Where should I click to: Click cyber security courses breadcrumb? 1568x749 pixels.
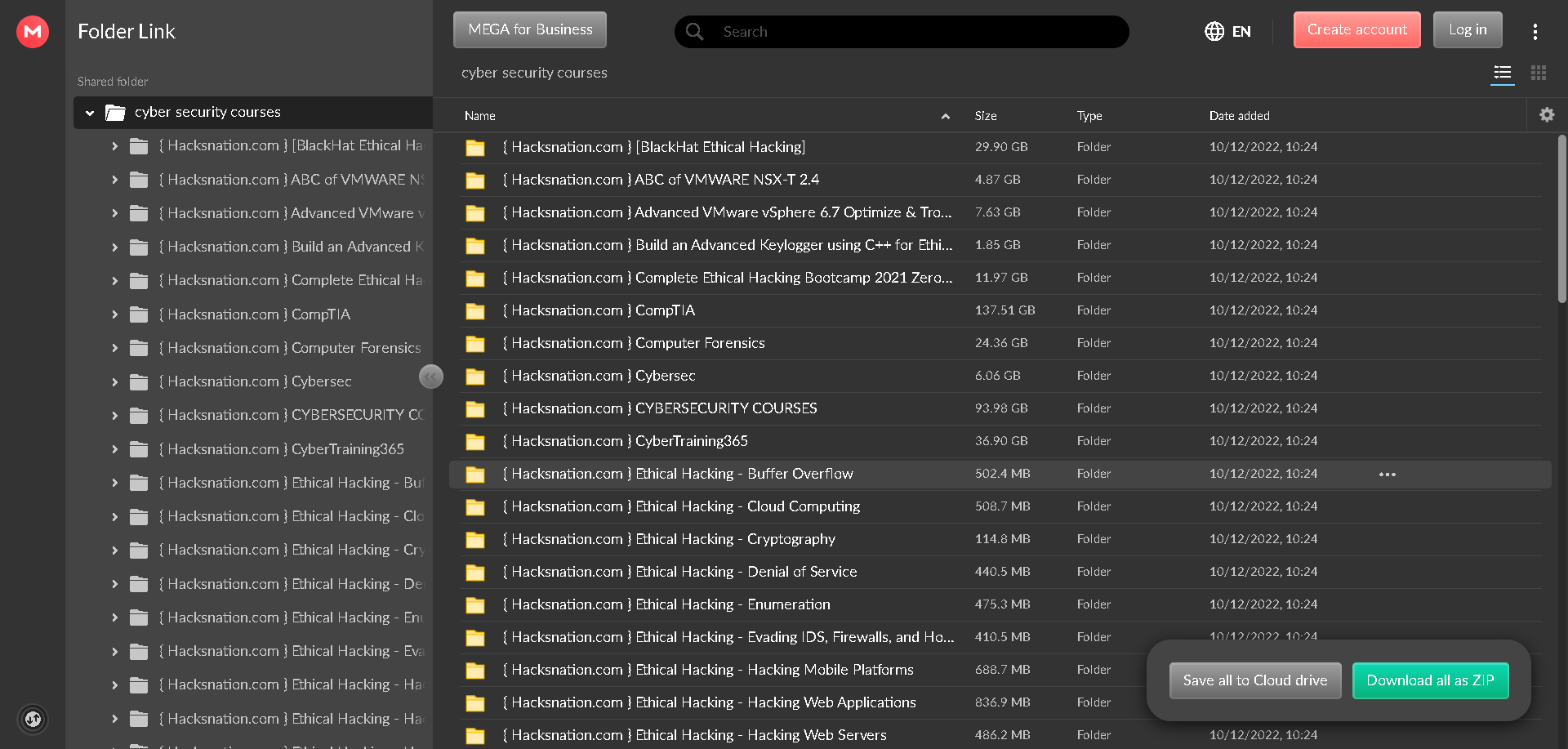tap(534, 73)
